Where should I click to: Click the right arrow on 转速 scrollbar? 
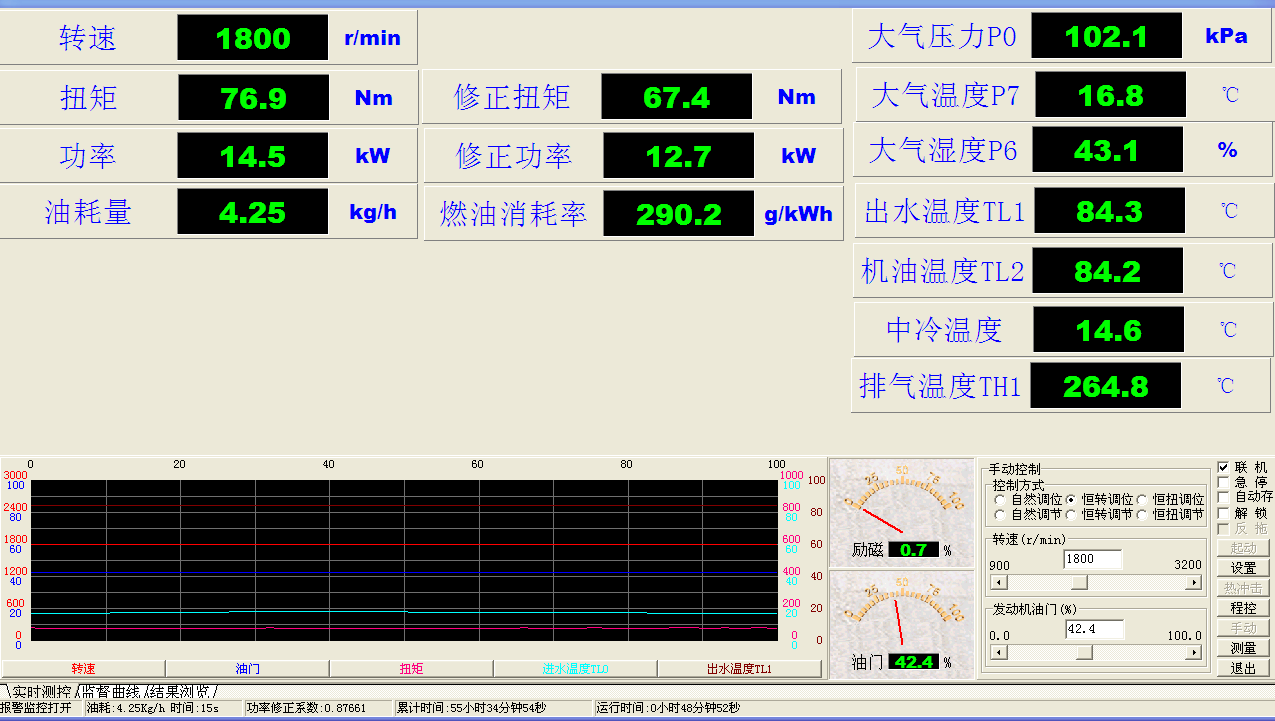(1193, 582)
